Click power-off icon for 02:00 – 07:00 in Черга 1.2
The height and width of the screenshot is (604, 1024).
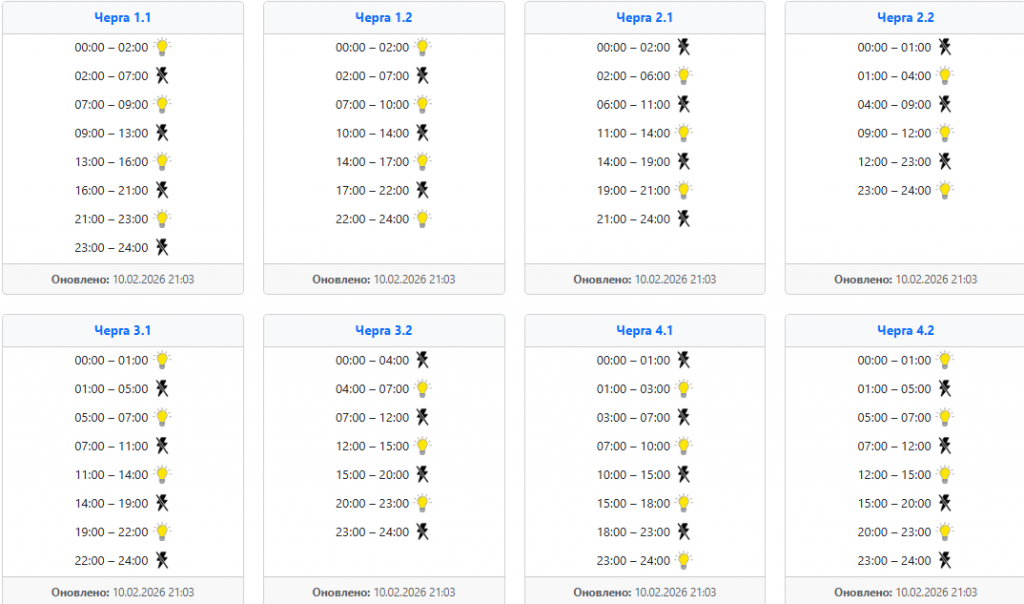pos(423,75)
